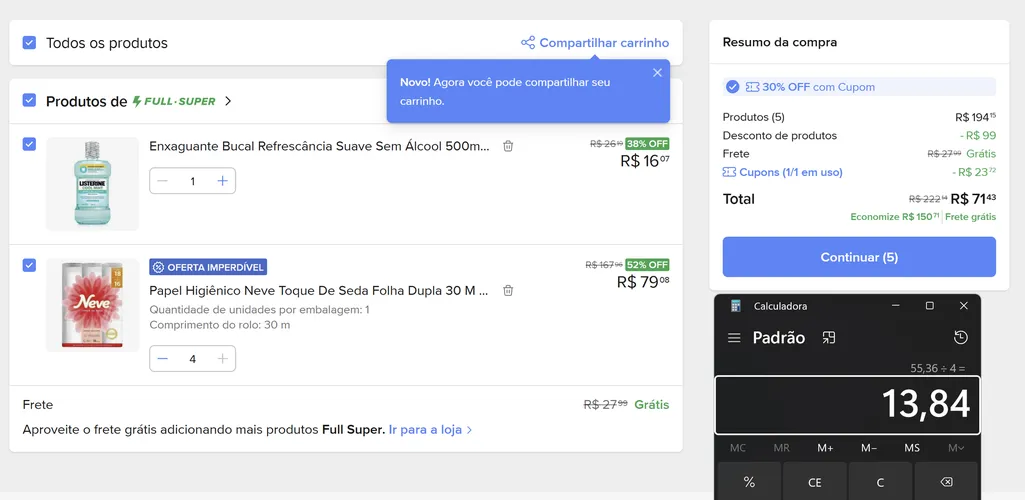
Task: Click the '38% OFF' discount badge
Action: pyautogui.click(x=647, y=144)
